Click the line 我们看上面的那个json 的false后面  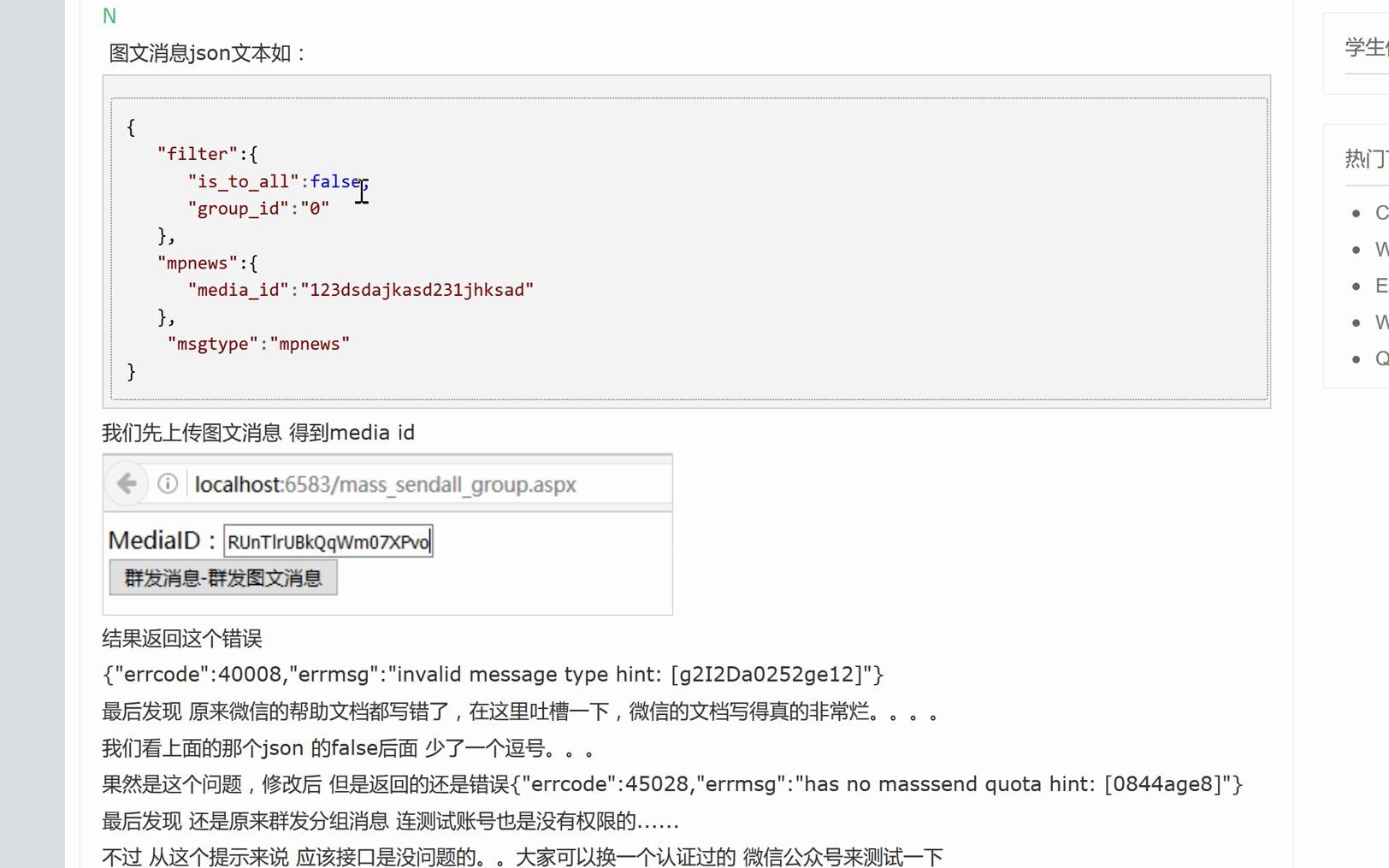(x=348, y=748)
